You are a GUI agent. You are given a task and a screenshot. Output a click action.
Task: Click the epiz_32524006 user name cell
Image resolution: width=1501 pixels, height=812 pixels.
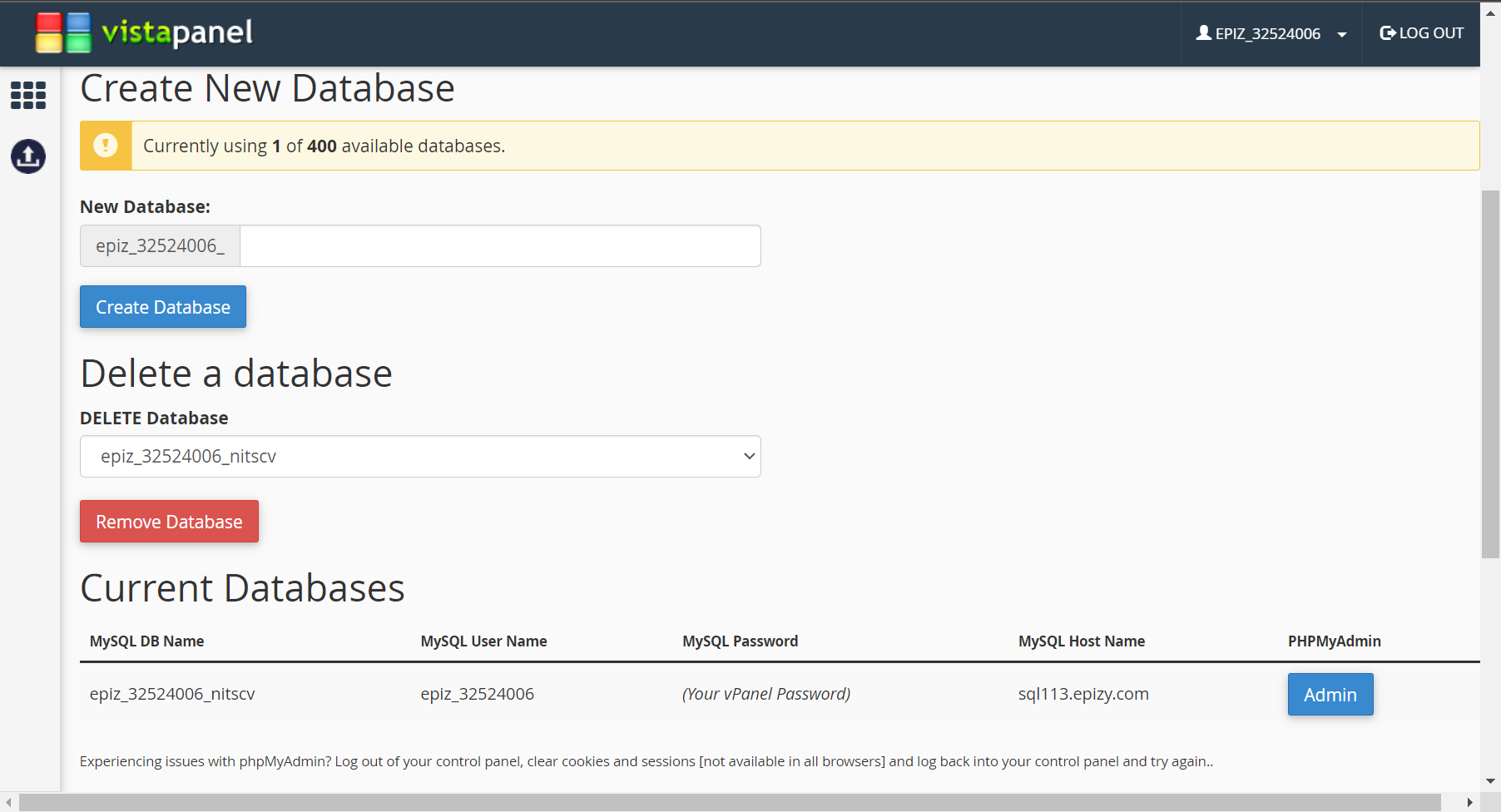click(478, 694)
